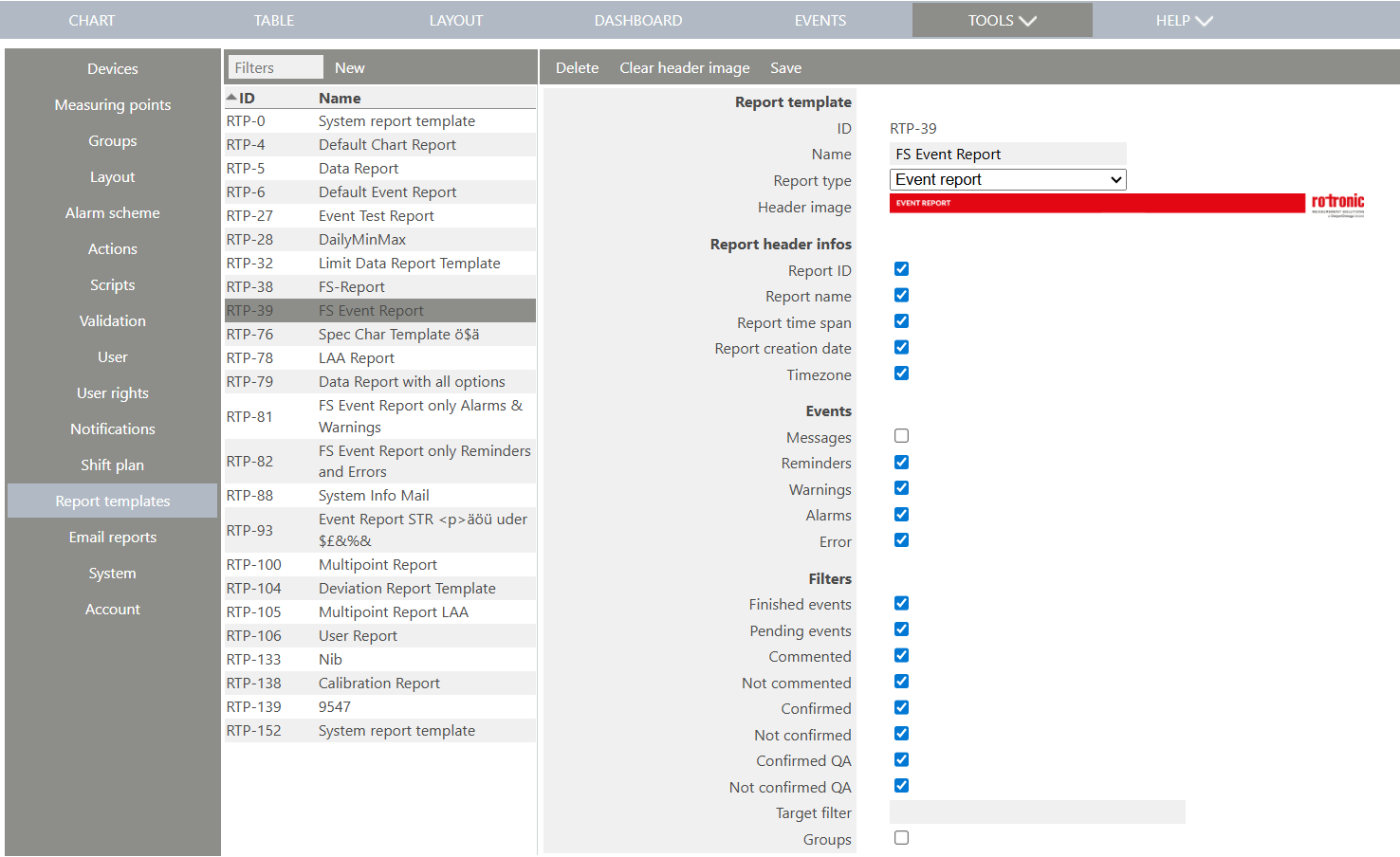The image size is (1400, 857).
Task: Enable the Messages checkbox
Action: pyautogui.click(x=901, y=435)
